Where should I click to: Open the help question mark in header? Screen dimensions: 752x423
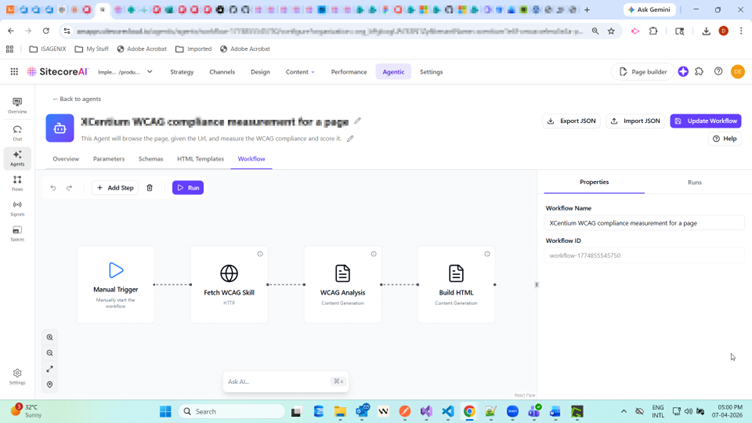(x=718, y=71)
